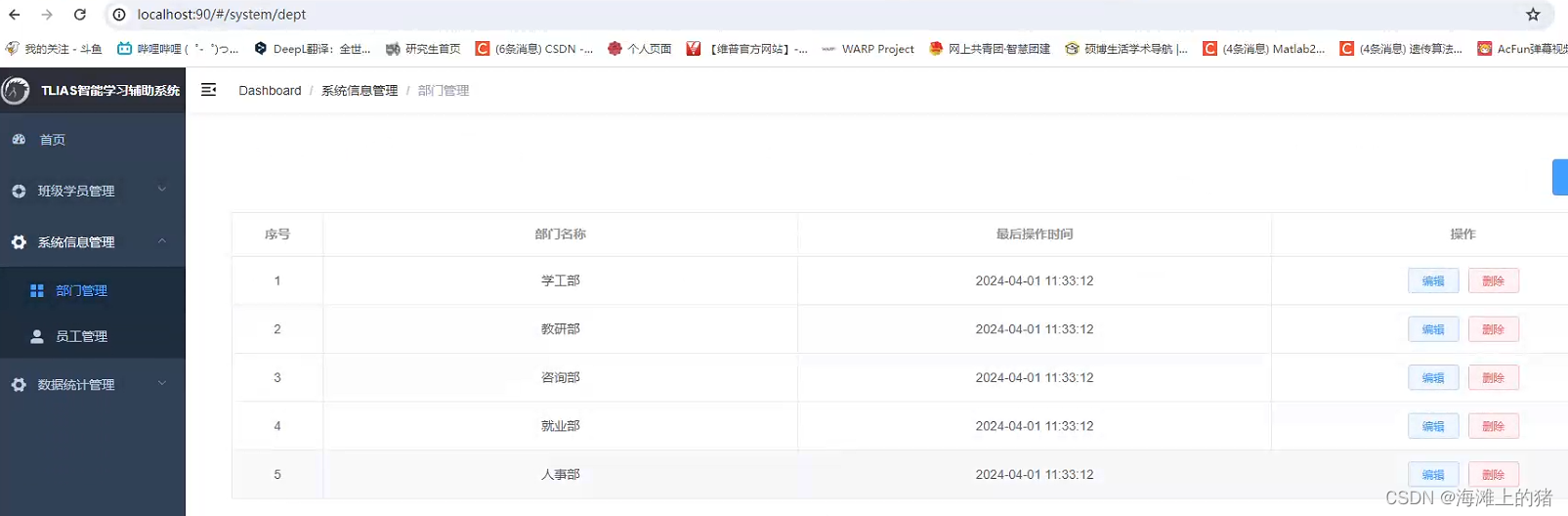The width and height of the screenshot is (1568, 516).
Task: Select the 人事部 name cell
Action: tap(561, 474)
